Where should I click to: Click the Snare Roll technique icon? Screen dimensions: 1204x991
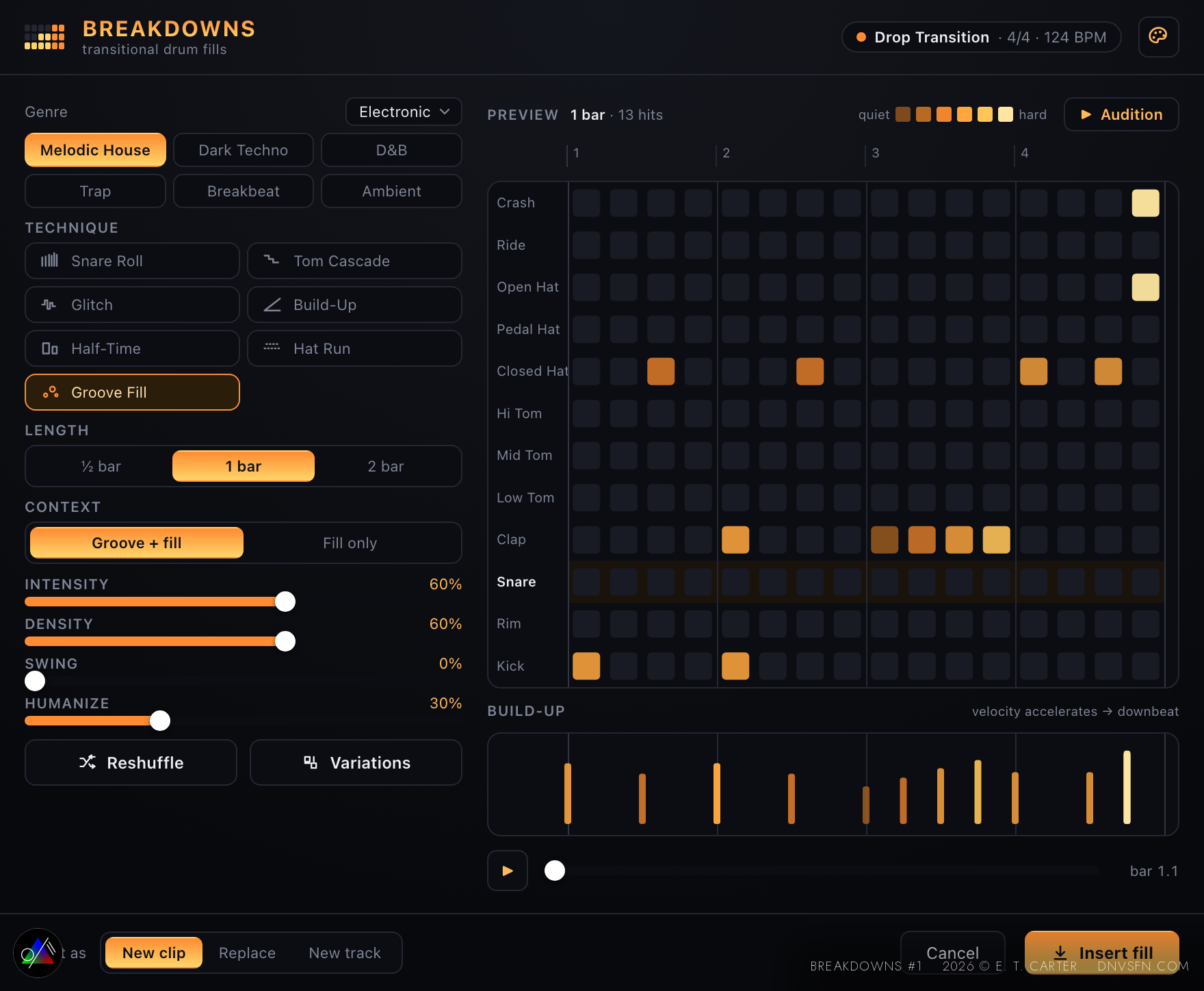[x=49, y=261]
